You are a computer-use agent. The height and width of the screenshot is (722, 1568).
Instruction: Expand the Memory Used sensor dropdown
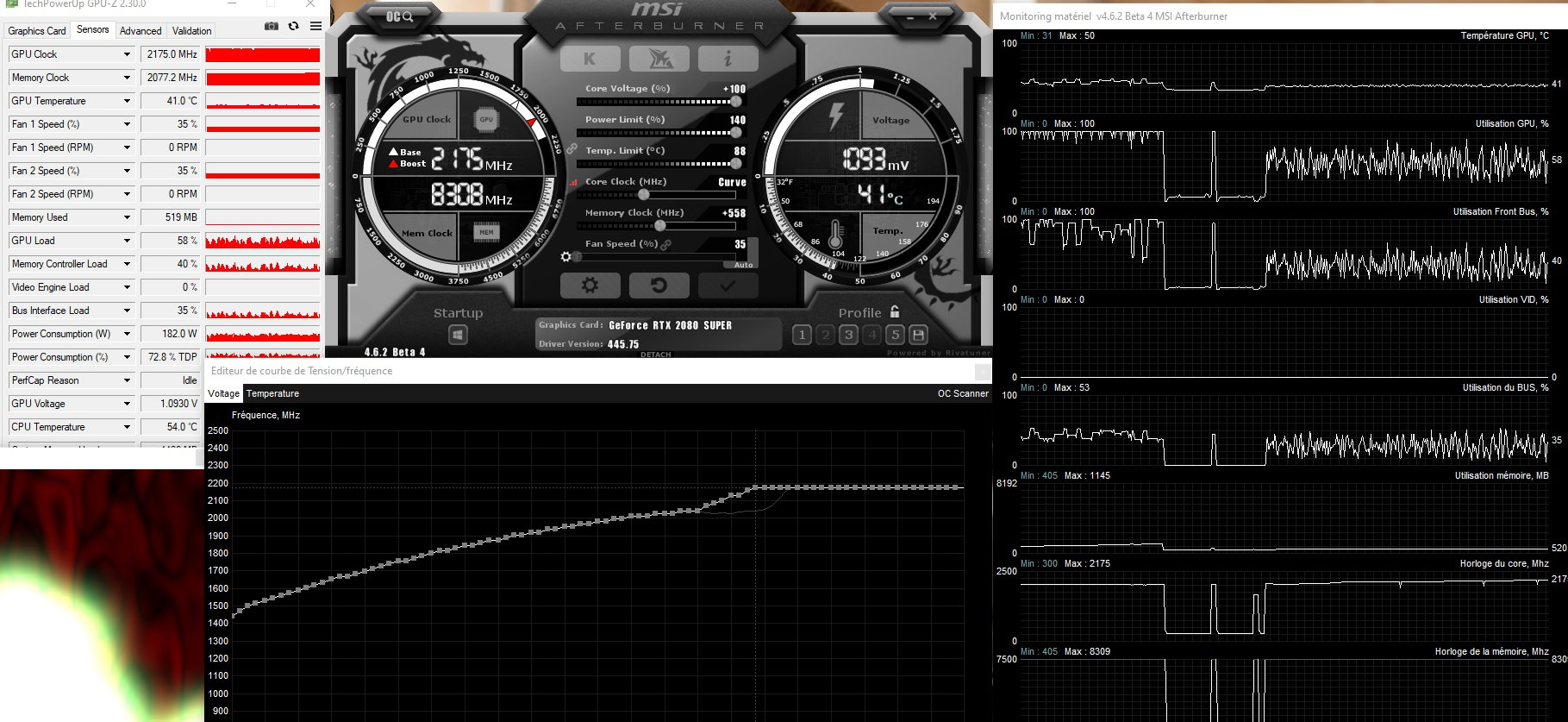pyautogui.click(x=127, y=217)
